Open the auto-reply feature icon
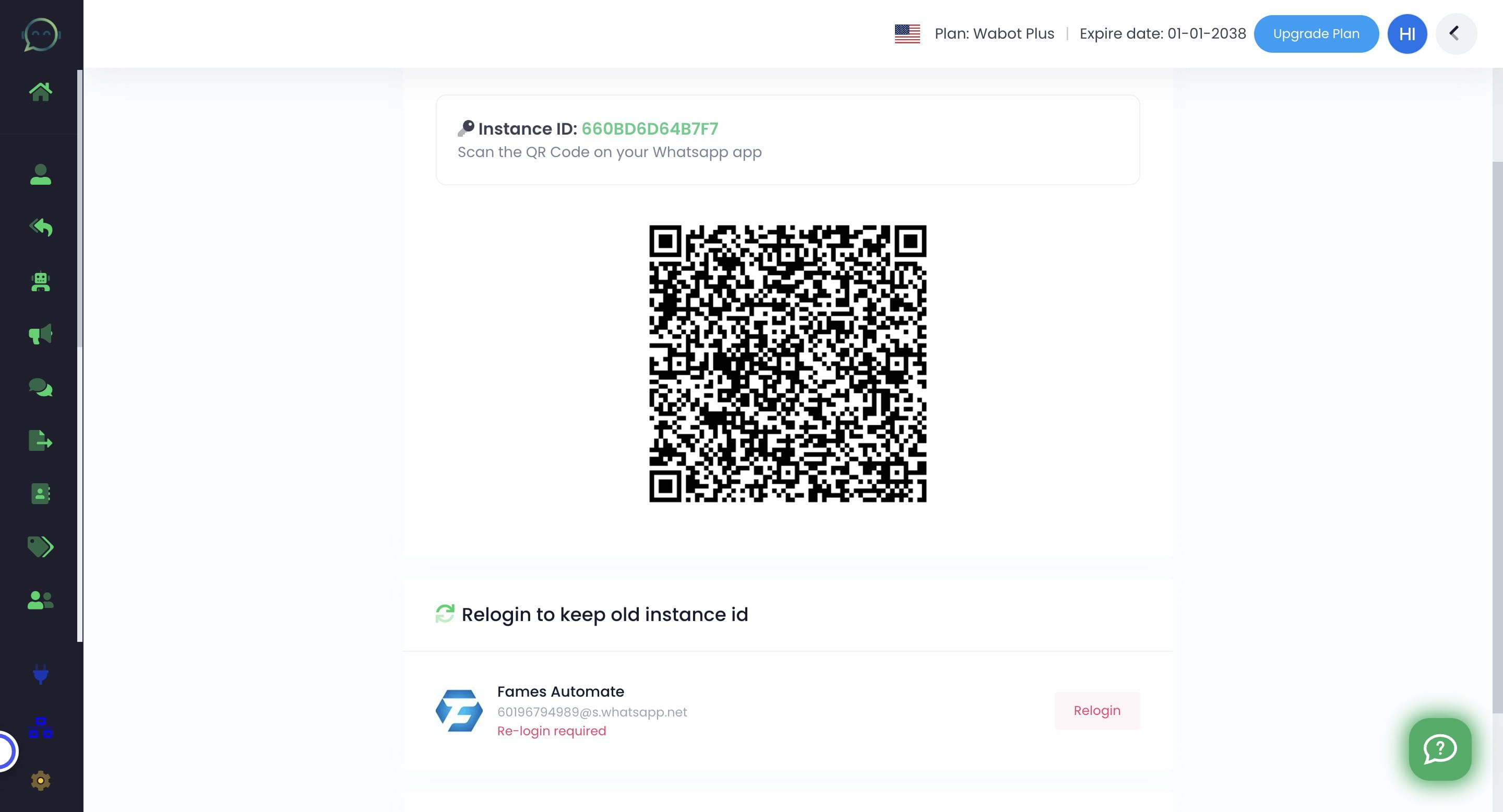The image size is (1503, 812). pos(40,228)
